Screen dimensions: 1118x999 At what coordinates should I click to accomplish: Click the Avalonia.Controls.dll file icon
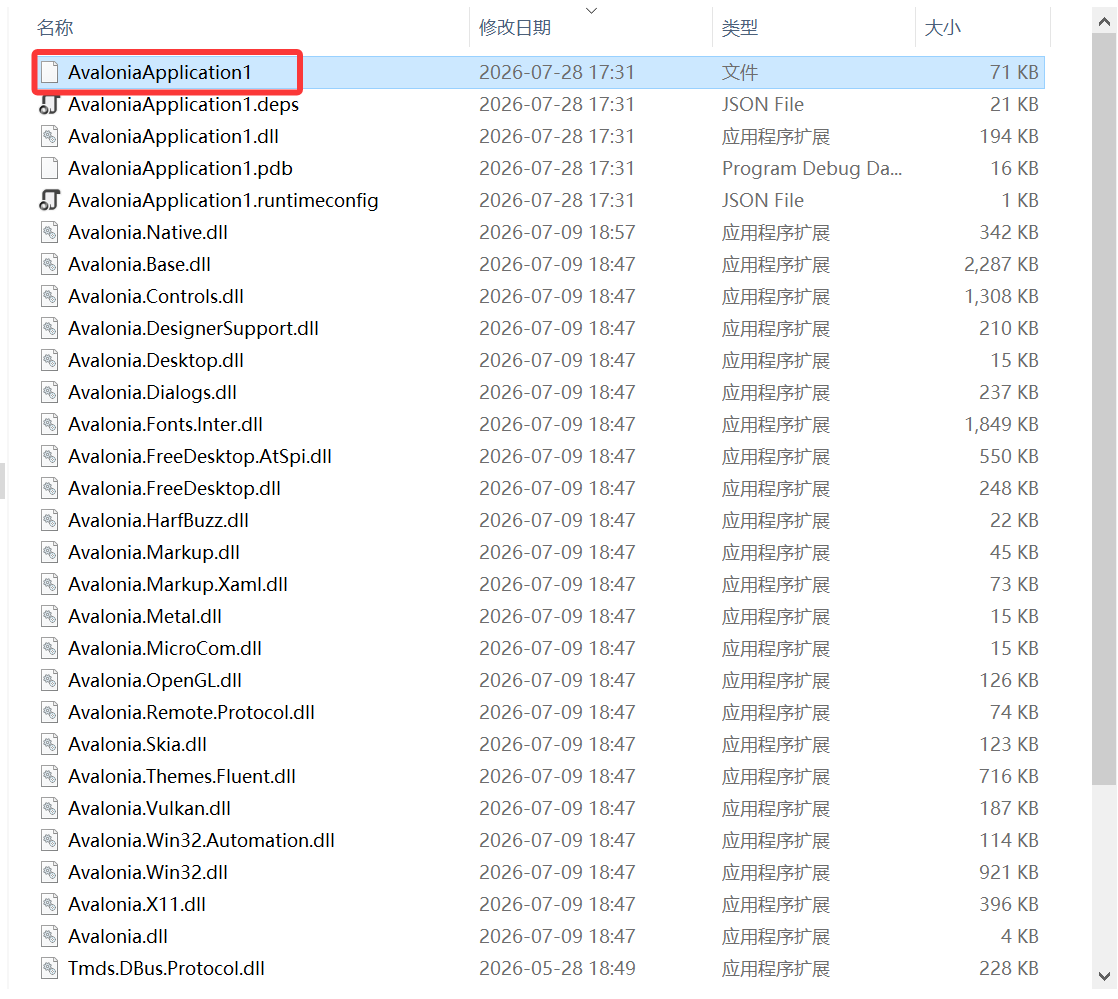[49, 297]
